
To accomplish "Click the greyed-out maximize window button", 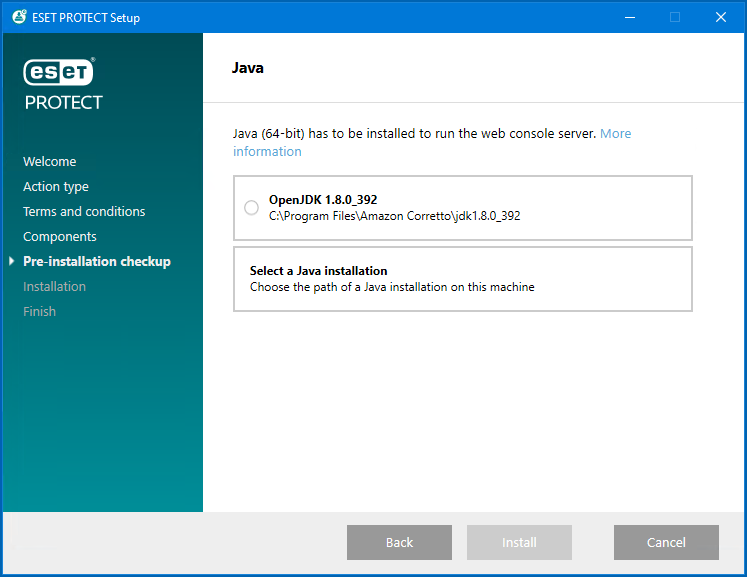I will [x=675, y=17].
